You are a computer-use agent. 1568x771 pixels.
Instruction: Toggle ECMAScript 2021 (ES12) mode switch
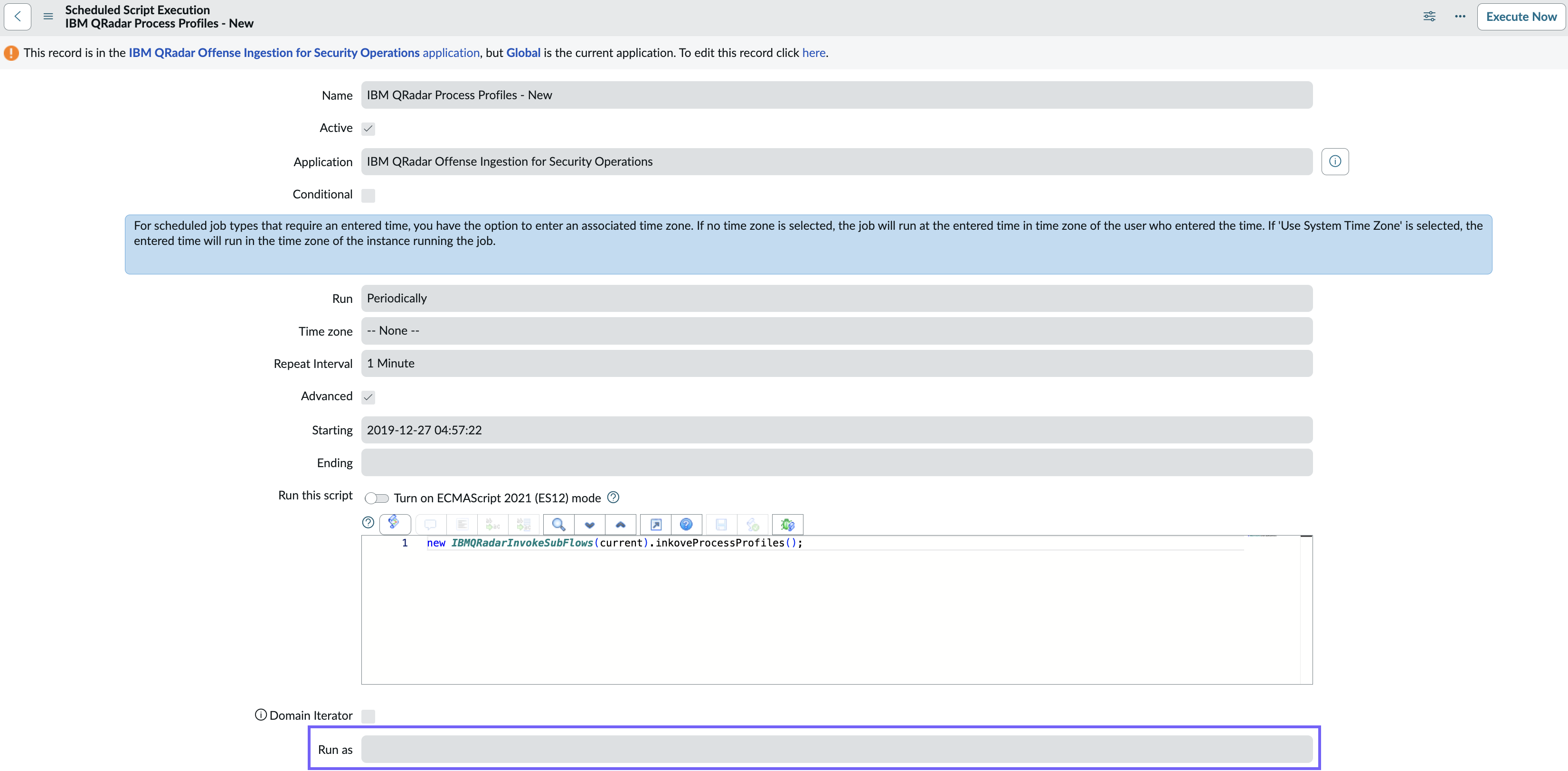coord(377,498)
